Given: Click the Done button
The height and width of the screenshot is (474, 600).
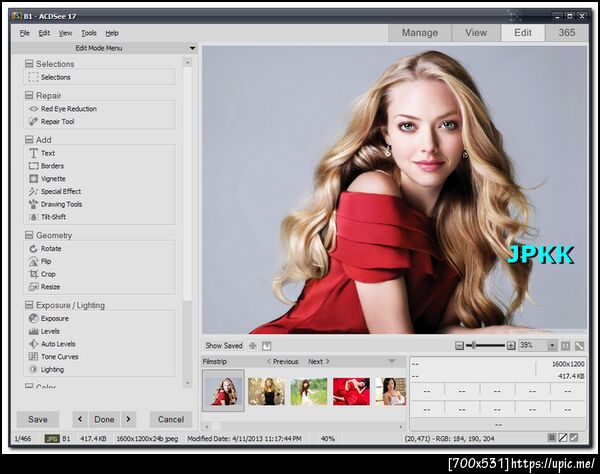Looking at the screenshot, I should tap(104, 419).
